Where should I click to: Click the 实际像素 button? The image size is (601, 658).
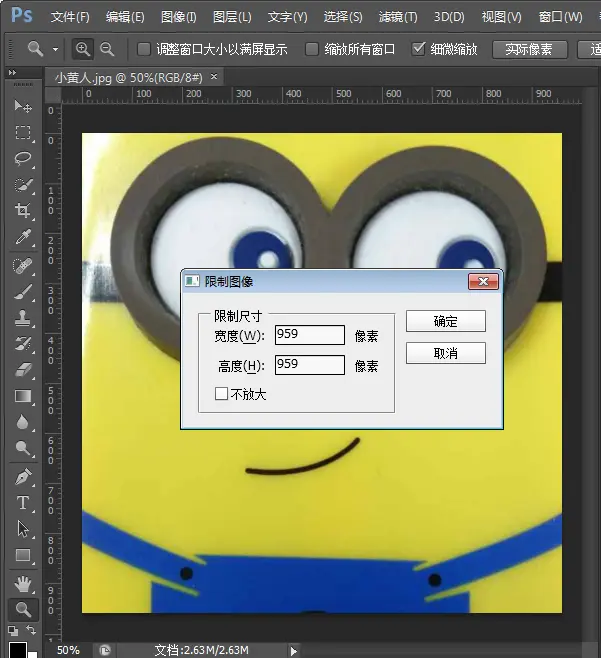[530, 50]
